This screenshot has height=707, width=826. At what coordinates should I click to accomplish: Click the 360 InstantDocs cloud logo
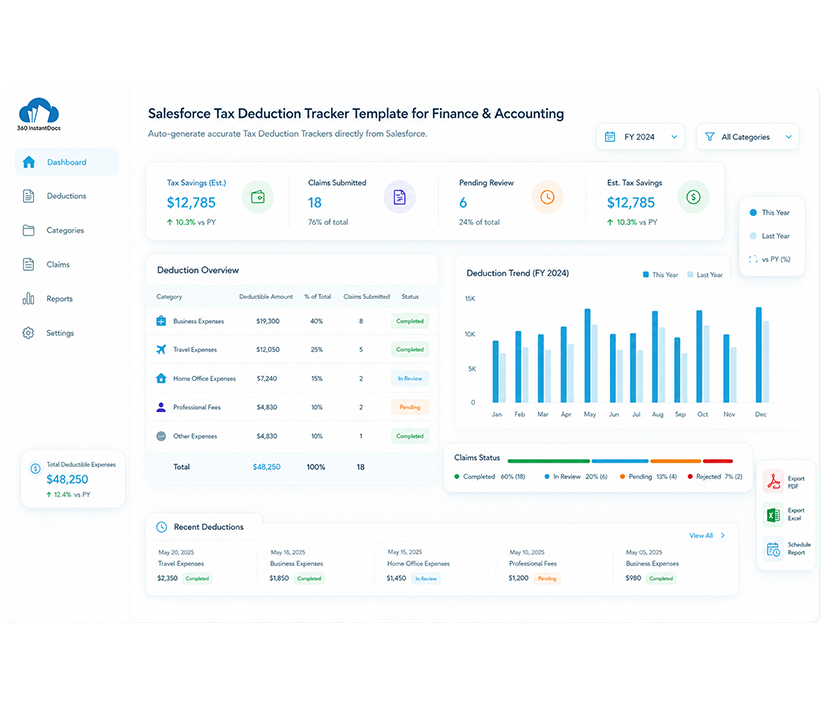tap(39, 114)
